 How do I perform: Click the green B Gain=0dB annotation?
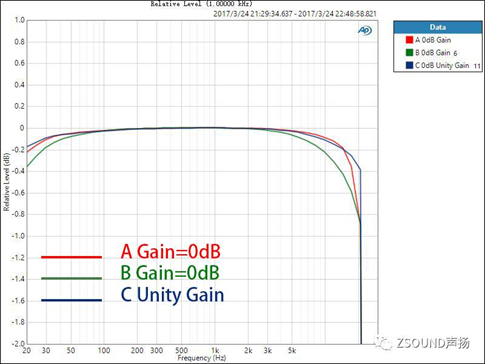[x=170, y=273]
